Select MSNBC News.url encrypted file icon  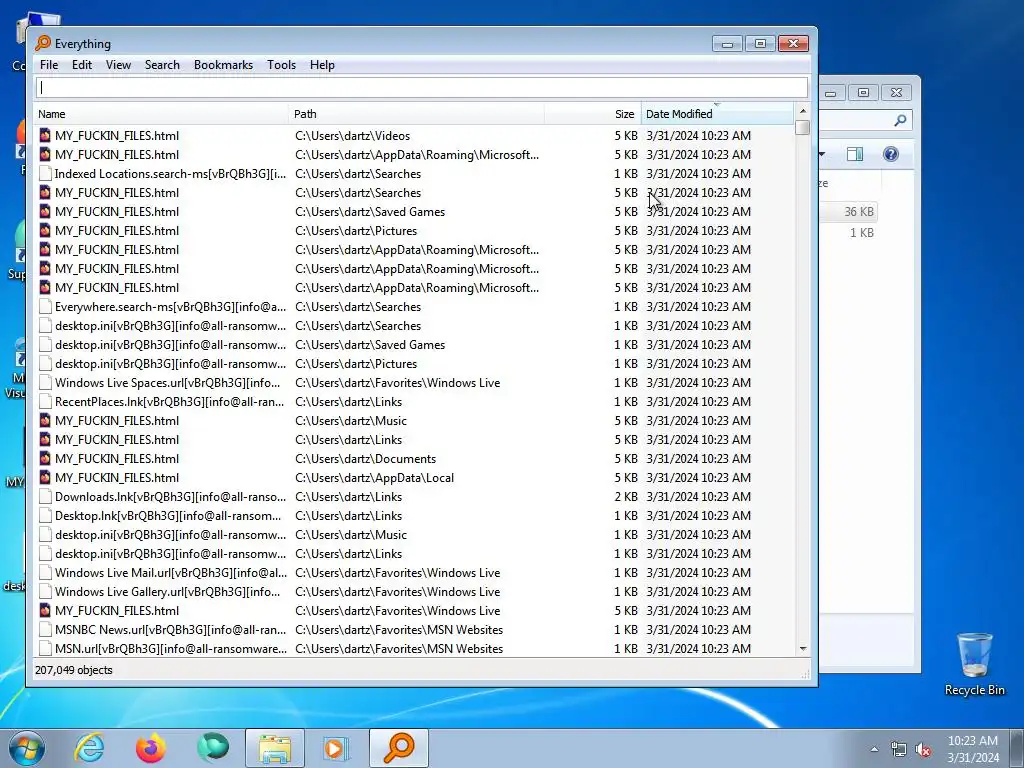tap(44, 630)
